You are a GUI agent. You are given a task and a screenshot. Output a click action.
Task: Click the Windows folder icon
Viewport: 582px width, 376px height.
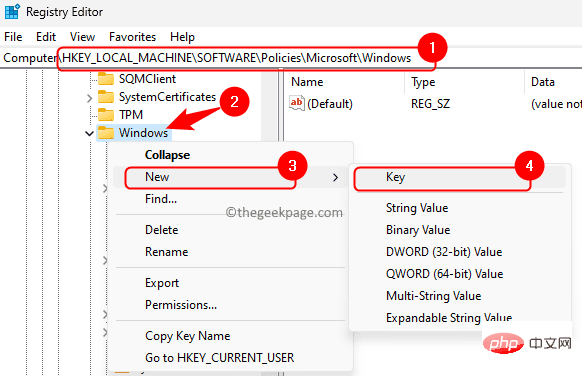point(106,133)
